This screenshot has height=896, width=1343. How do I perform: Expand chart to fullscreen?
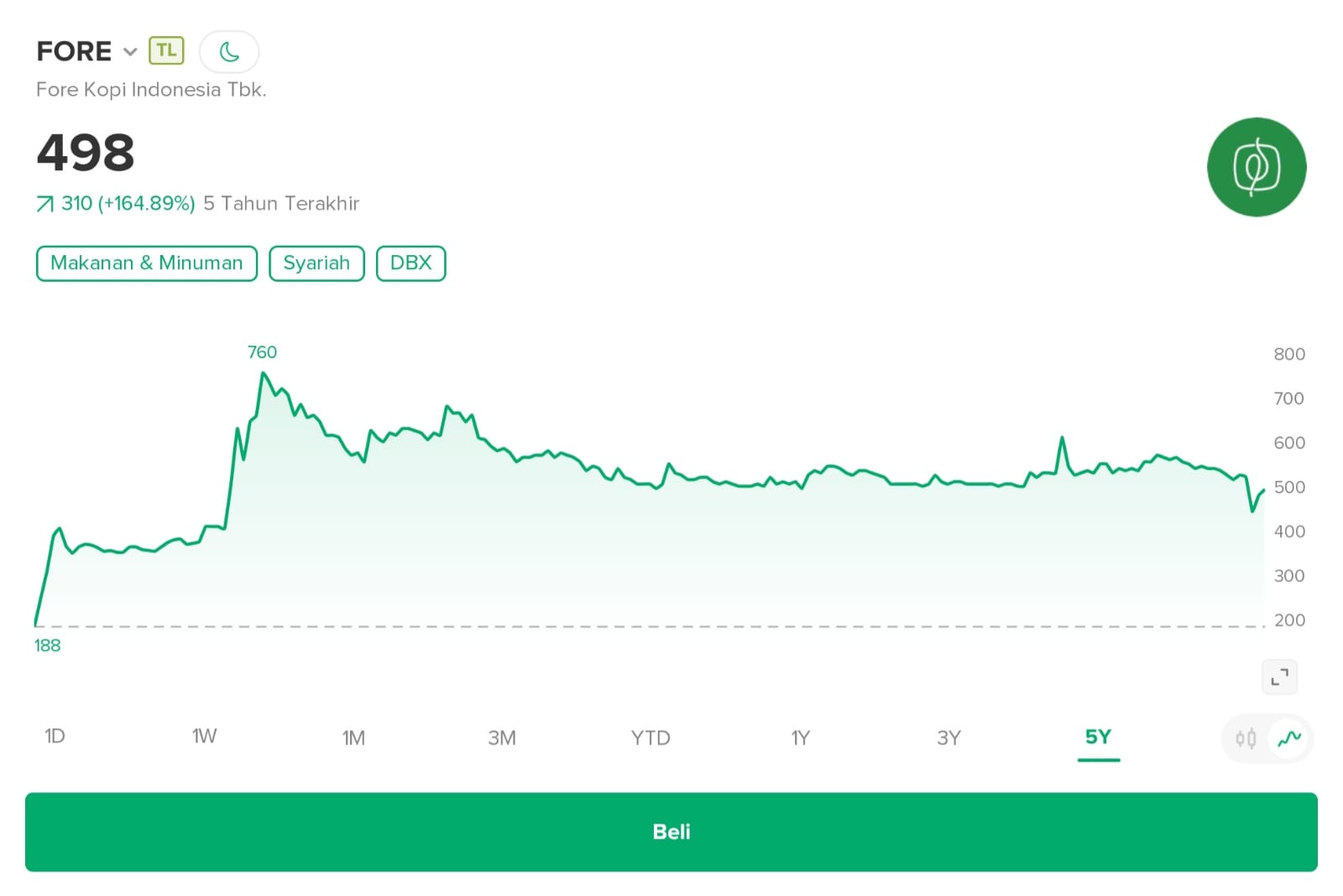1279,677
